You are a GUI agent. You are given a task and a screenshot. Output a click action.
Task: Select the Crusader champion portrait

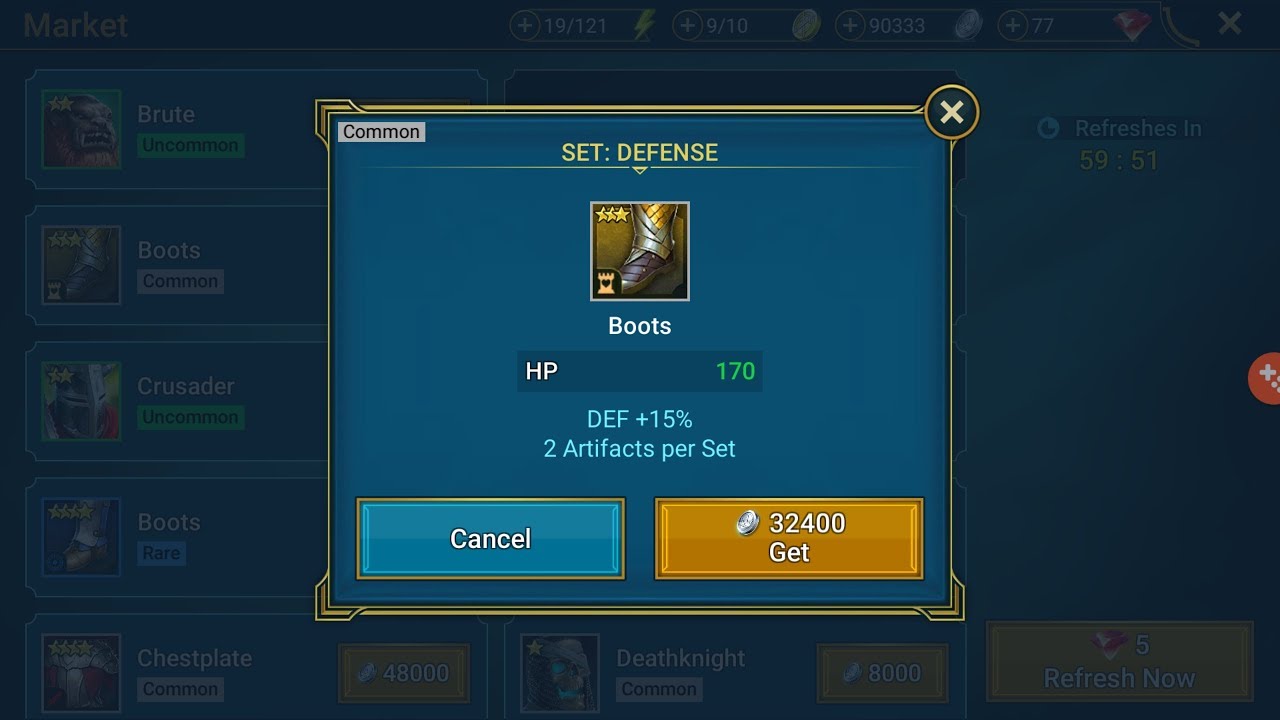tap(82, 401)
